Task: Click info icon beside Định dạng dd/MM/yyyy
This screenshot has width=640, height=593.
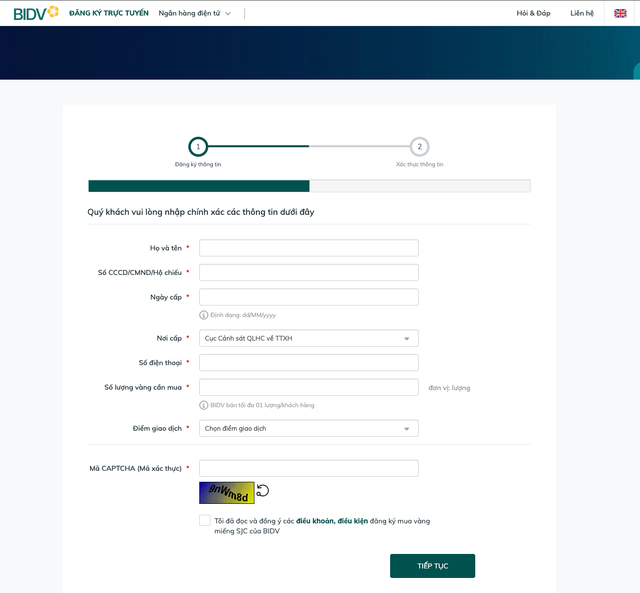Action: [203, 315]
